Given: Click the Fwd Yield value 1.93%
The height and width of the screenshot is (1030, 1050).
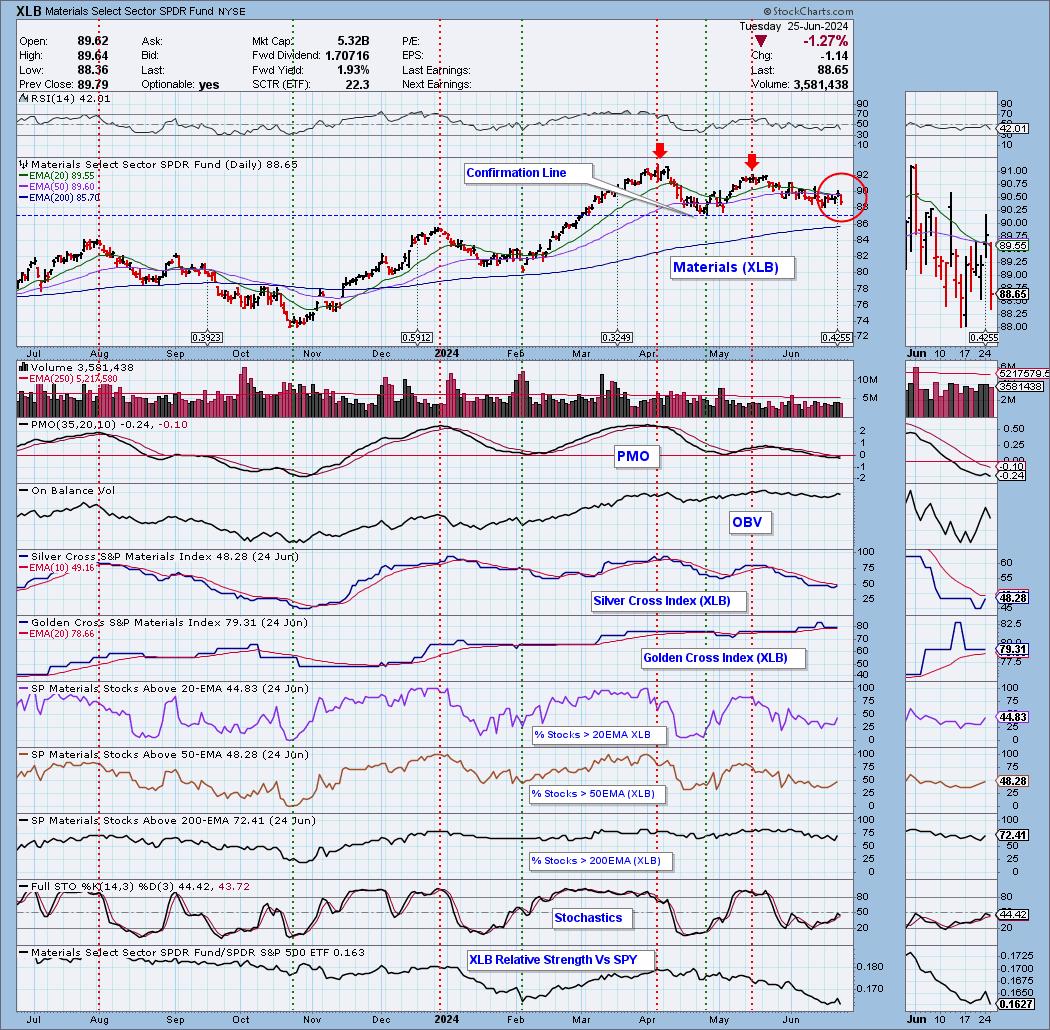Looking at the screenshot, I should point(352,70).
